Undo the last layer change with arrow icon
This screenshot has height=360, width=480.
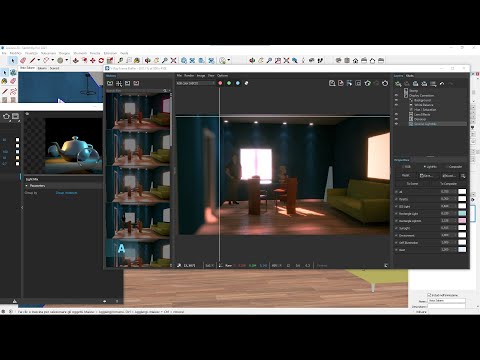click(442, 84)
